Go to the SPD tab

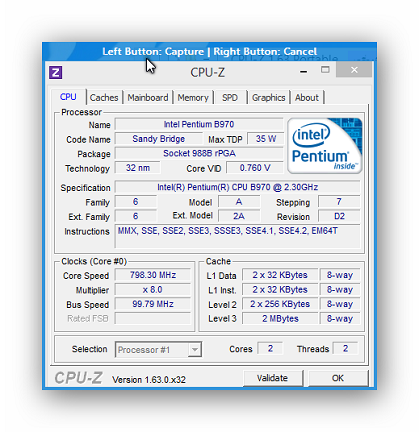click(x=230, y=98)
